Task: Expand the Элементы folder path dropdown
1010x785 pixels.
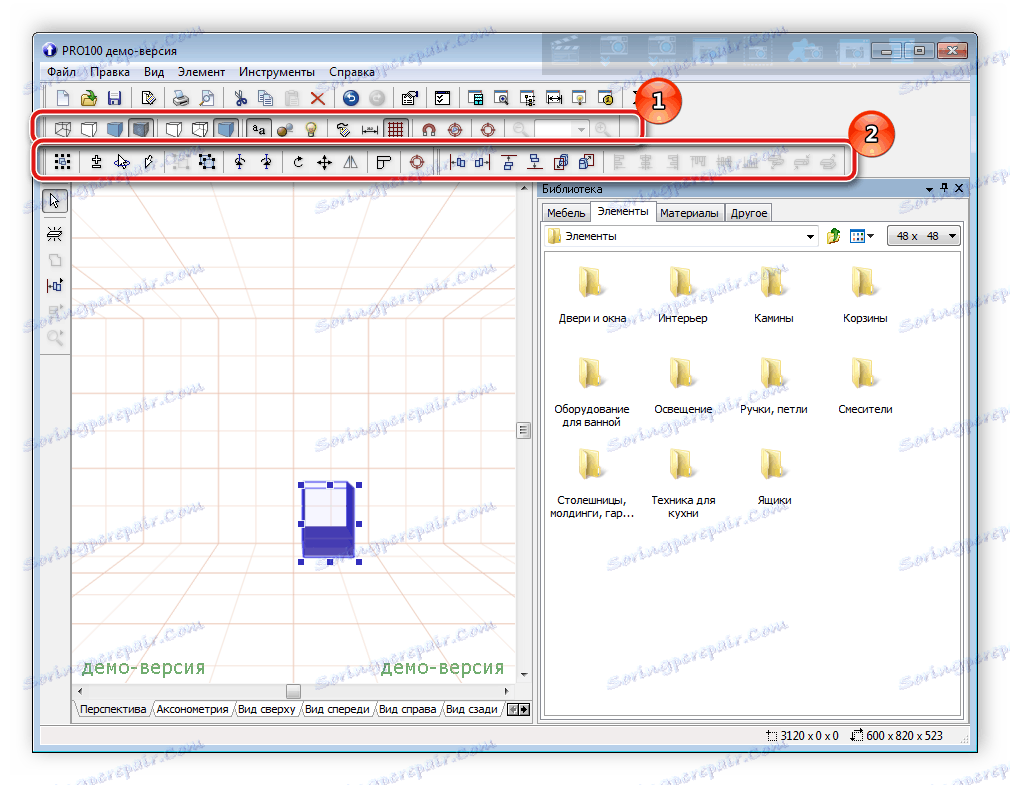Action: (x=810, y=237)
